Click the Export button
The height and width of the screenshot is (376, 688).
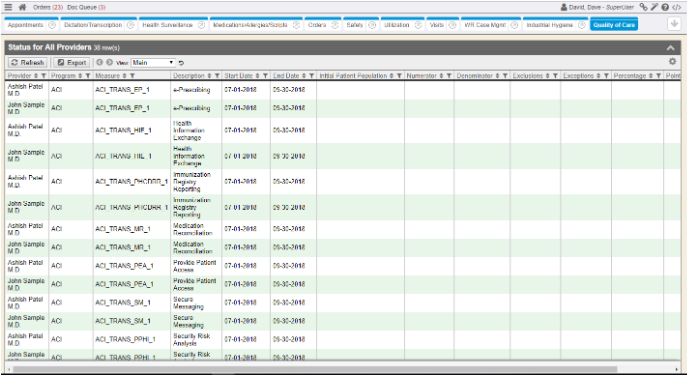point(72,63)
